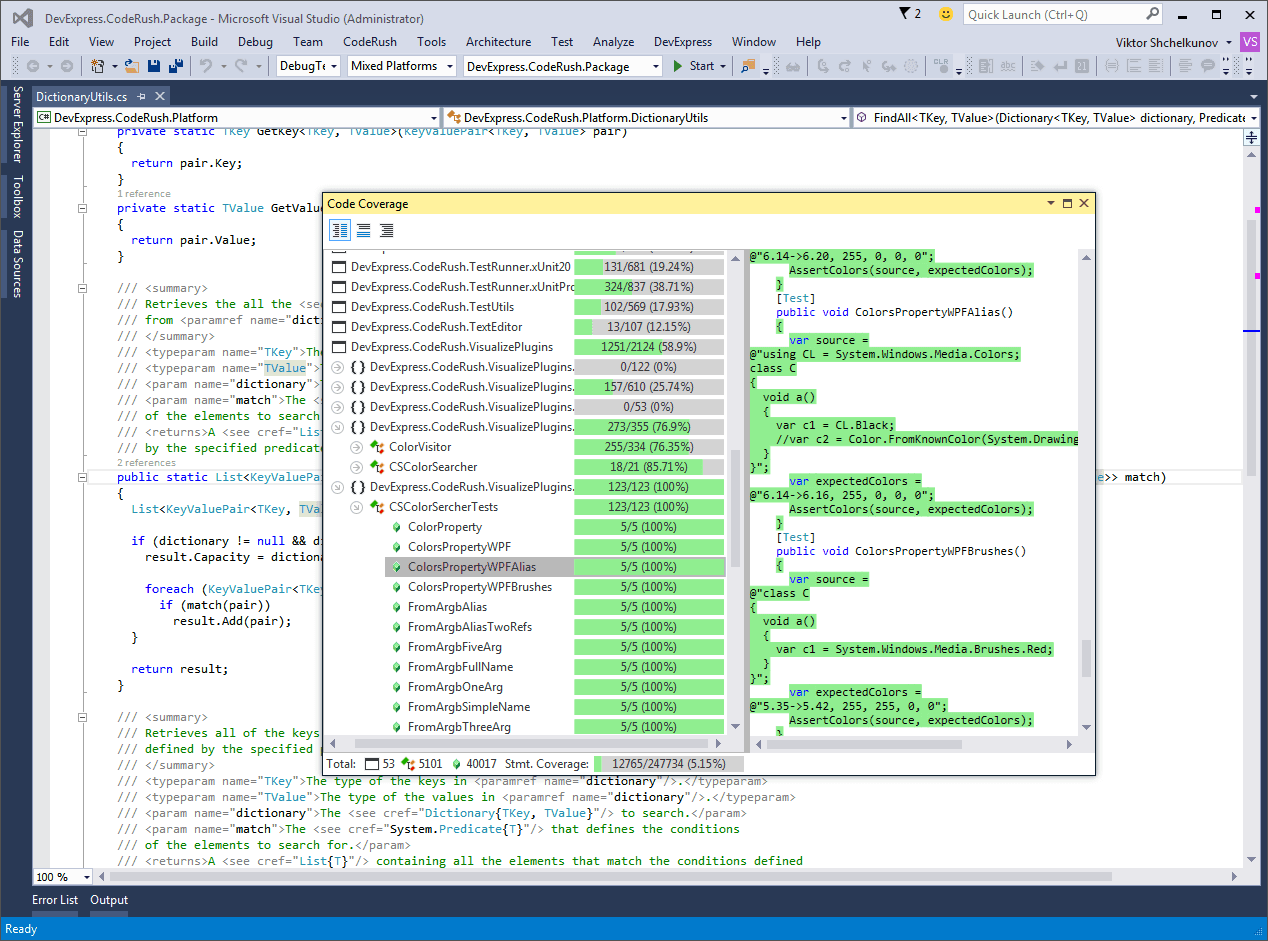Click the notifications flag icon

tap(905, 14)
